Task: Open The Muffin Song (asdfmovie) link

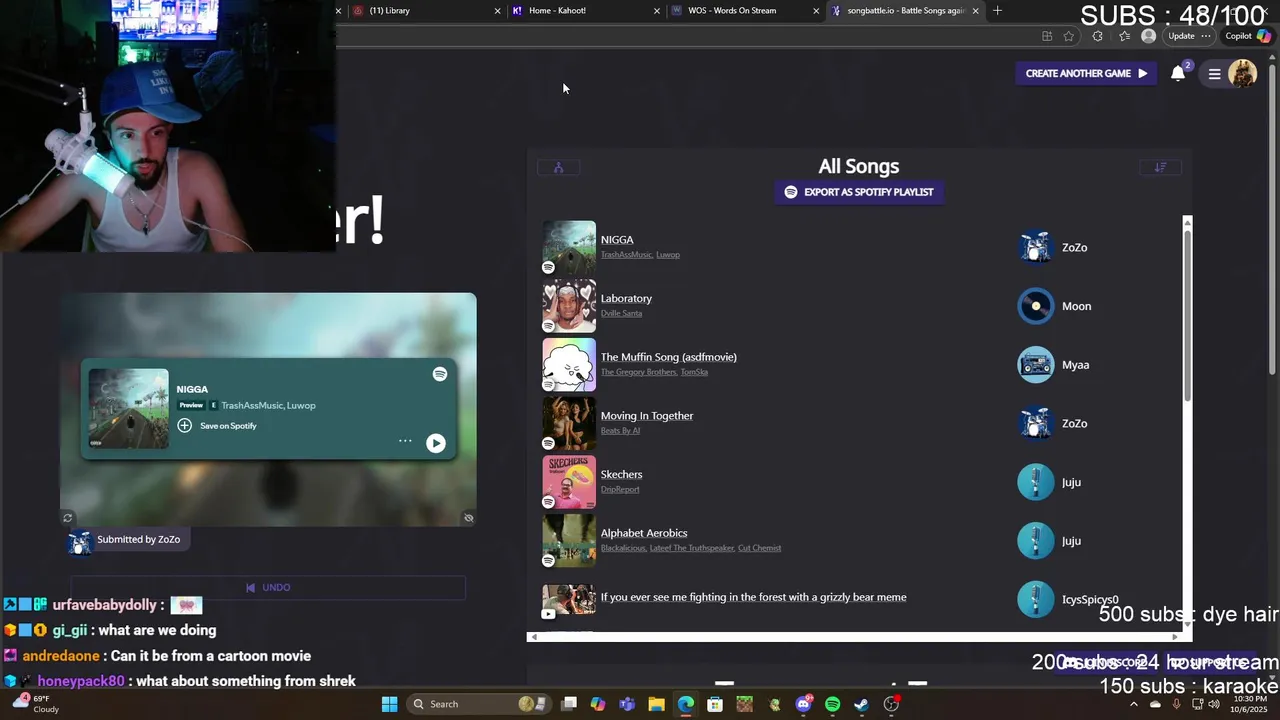Action: tap(668, 357)
